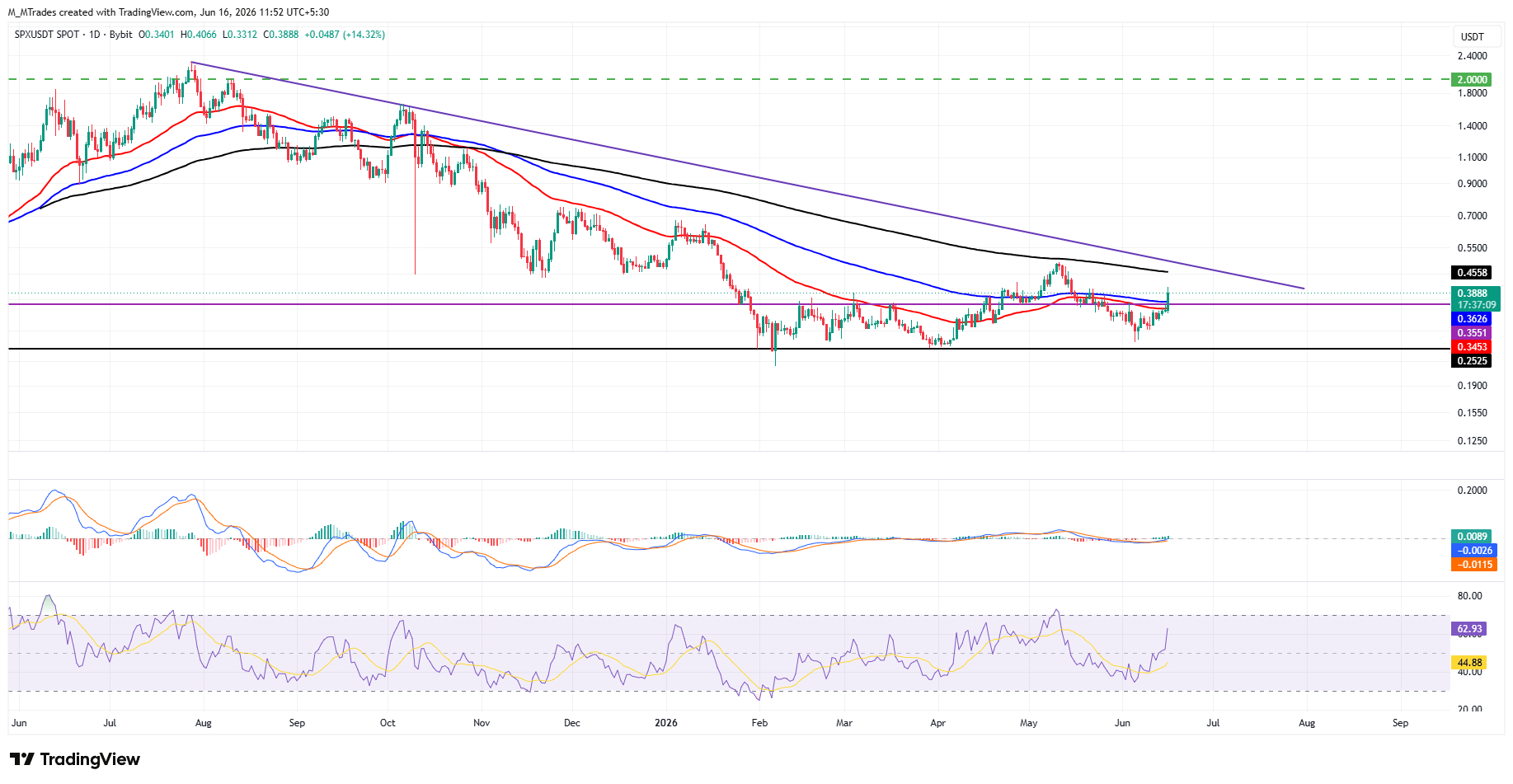Click the low value L0.3312
Image resolution: width=1513 pixels, height=784 pixels.
point(240,35)
